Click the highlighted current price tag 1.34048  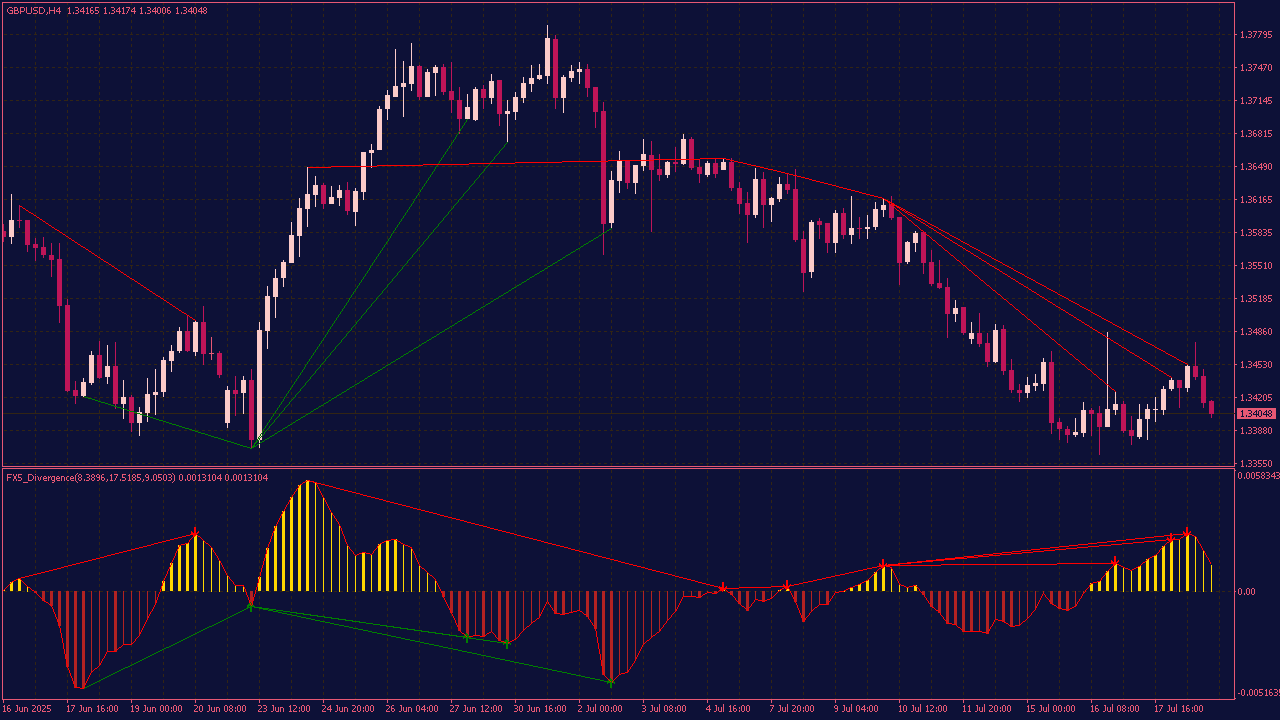pos(1255,414)
